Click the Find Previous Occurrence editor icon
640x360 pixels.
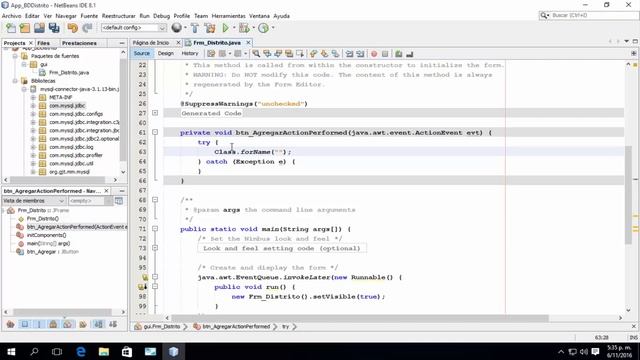(x=267, y=53)
